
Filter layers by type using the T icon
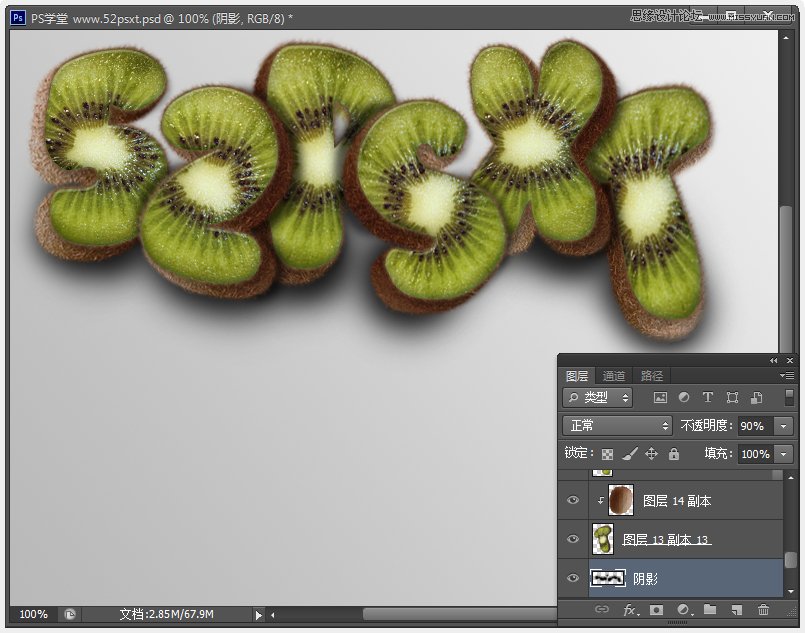(708, 397)
